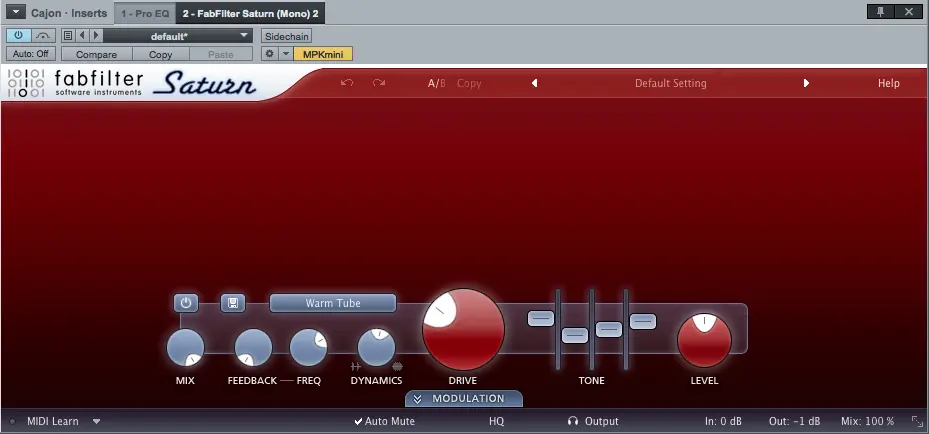Click the band save floppy icon

click(233, 303)
